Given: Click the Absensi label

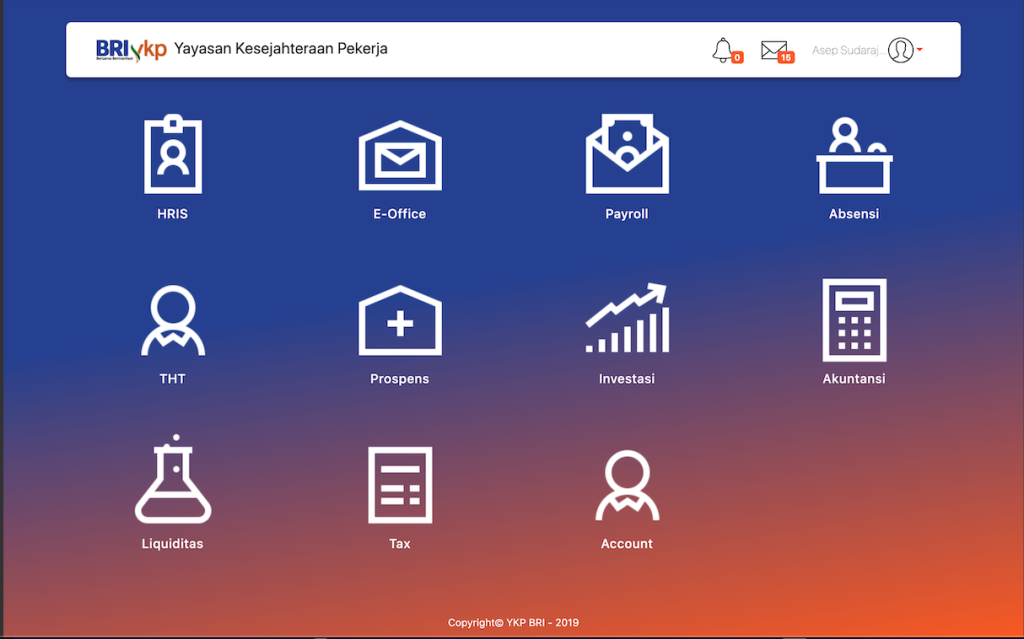Looking at the screenshot, I should point(854,214).
